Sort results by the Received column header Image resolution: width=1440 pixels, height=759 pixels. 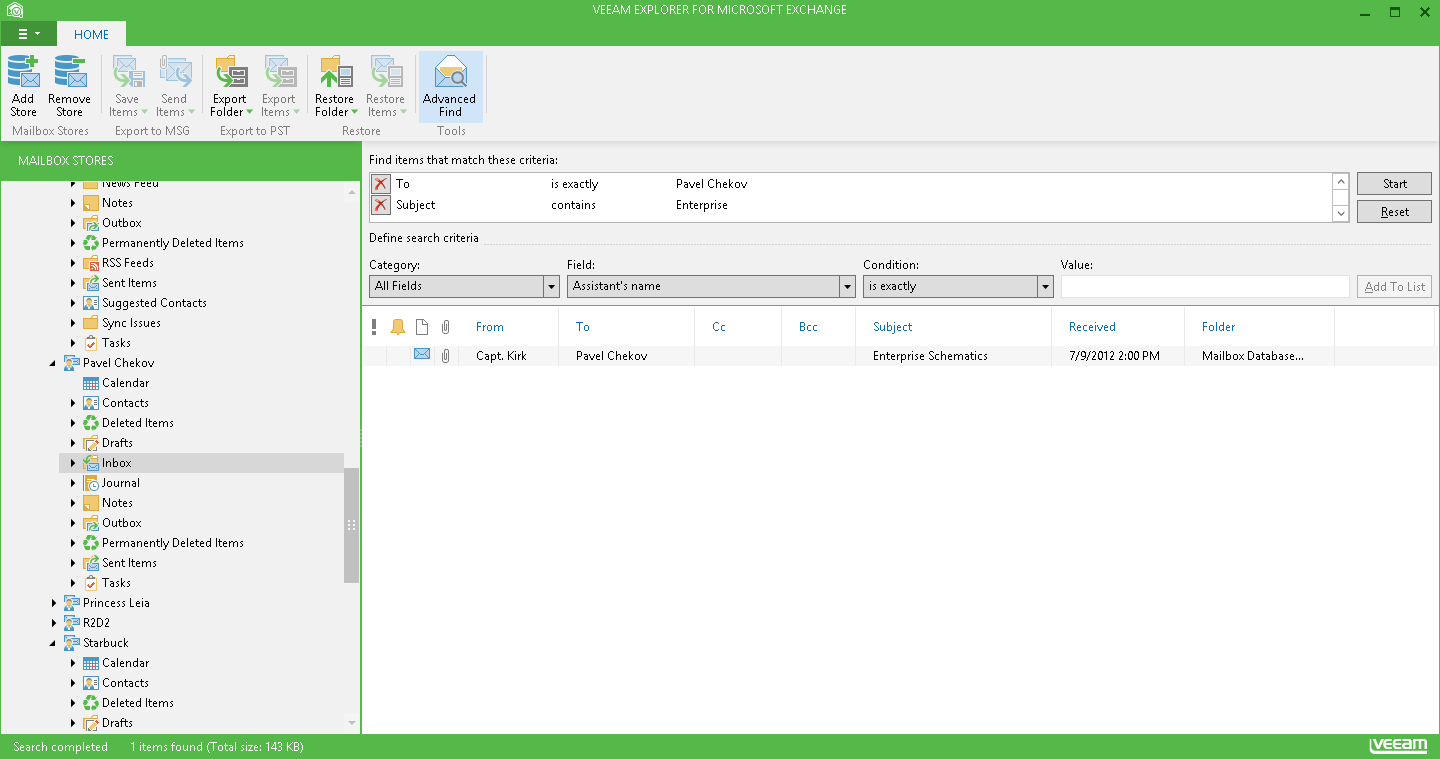[x=1092, y=327]
